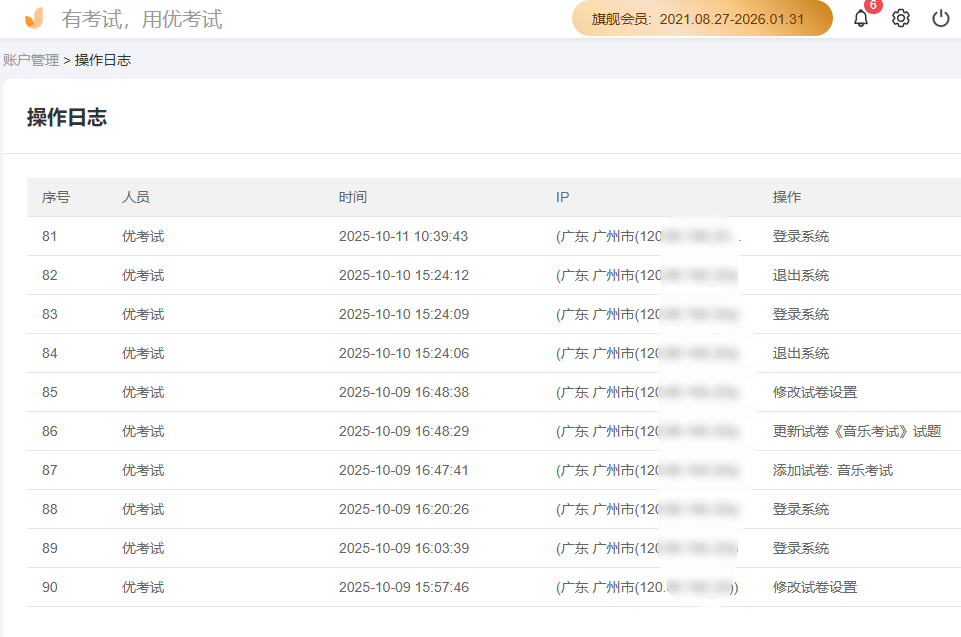Select the 更新试卷《音乐考试》试题 log entry
This screenshot has height=637, width=961.
pyautogui.click(x=856, y=432)
